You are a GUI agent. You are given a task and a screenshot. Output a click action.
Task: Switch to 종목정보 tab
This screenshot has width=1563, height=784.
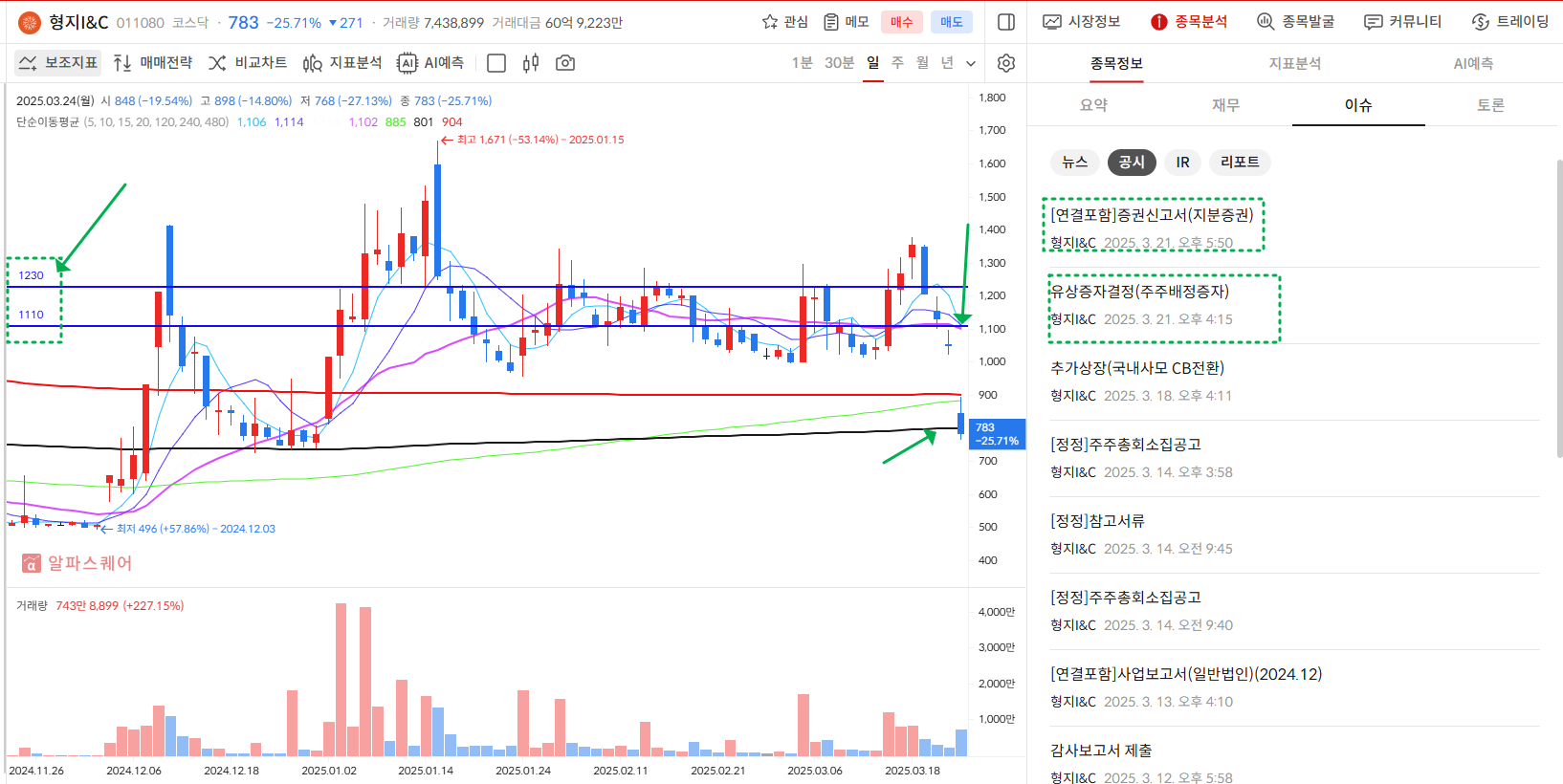pos(1116,63)
